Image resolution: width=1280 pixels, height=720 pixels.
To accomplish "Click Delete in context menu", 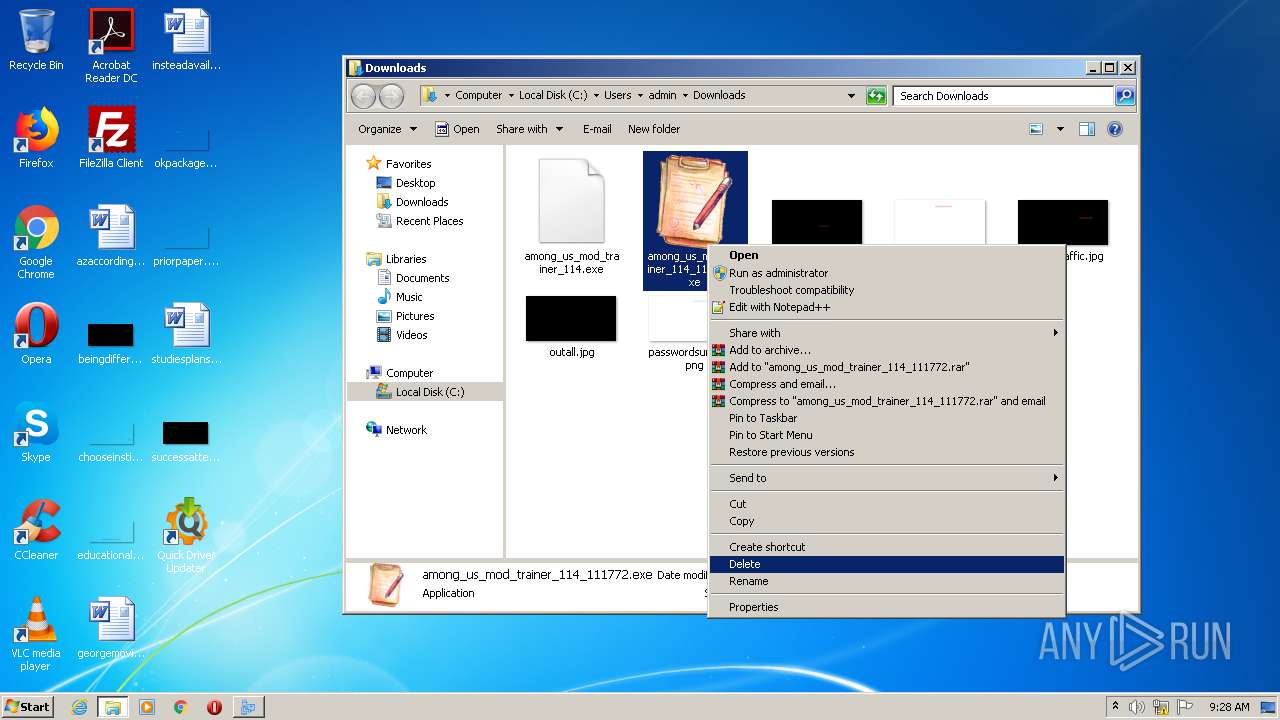I will [886, 564].
